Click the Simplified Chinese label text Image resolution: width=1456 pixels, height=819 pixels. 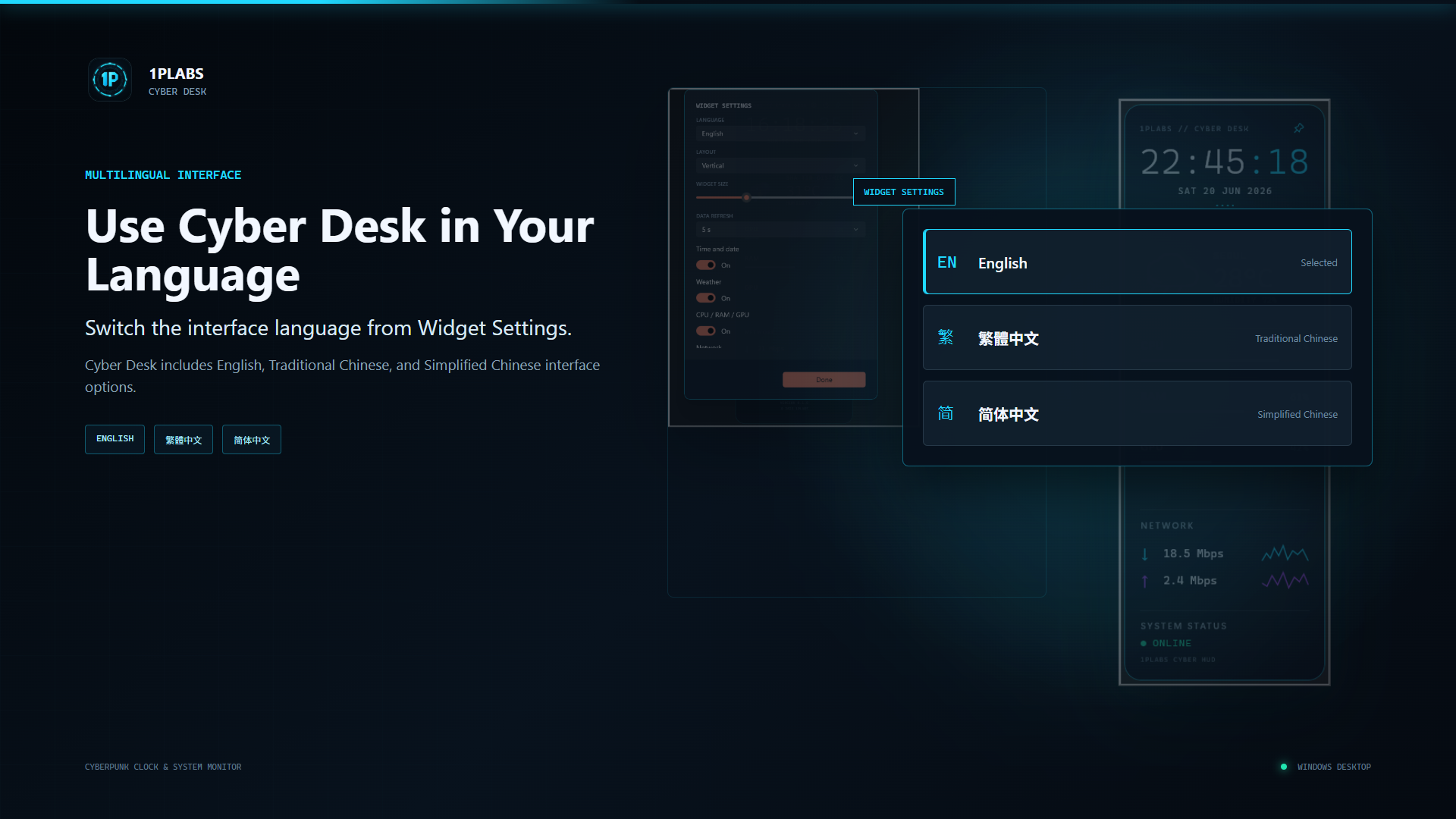pos(1298,414)
